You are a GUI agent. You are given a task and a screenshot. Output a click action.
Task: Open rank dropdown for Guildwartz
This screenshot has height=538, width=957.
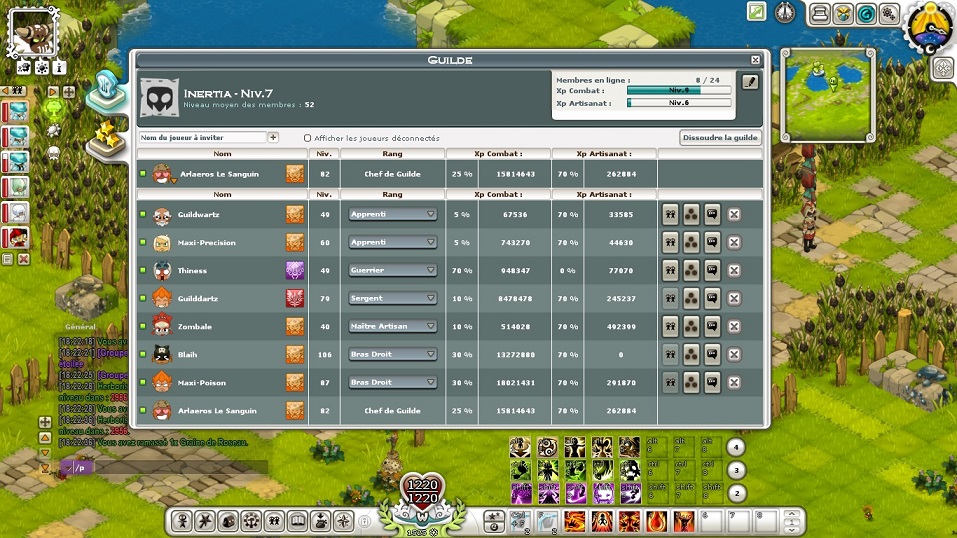tap(393, 214)
